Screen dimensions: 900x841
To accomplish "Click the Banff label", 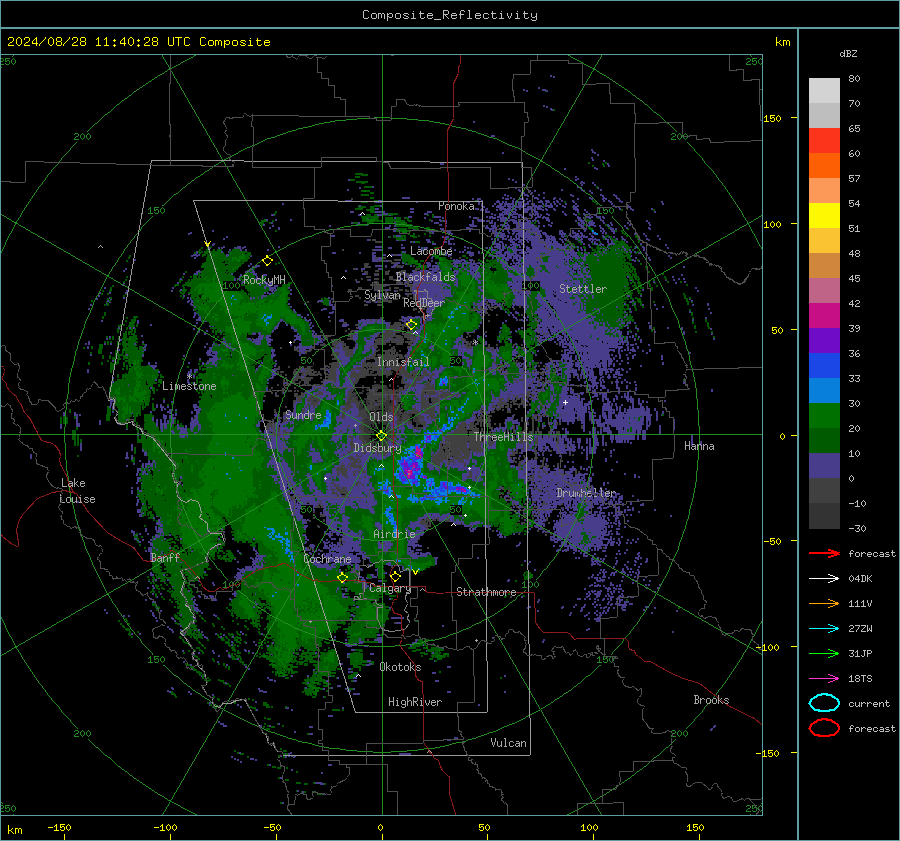I will 165,557.
